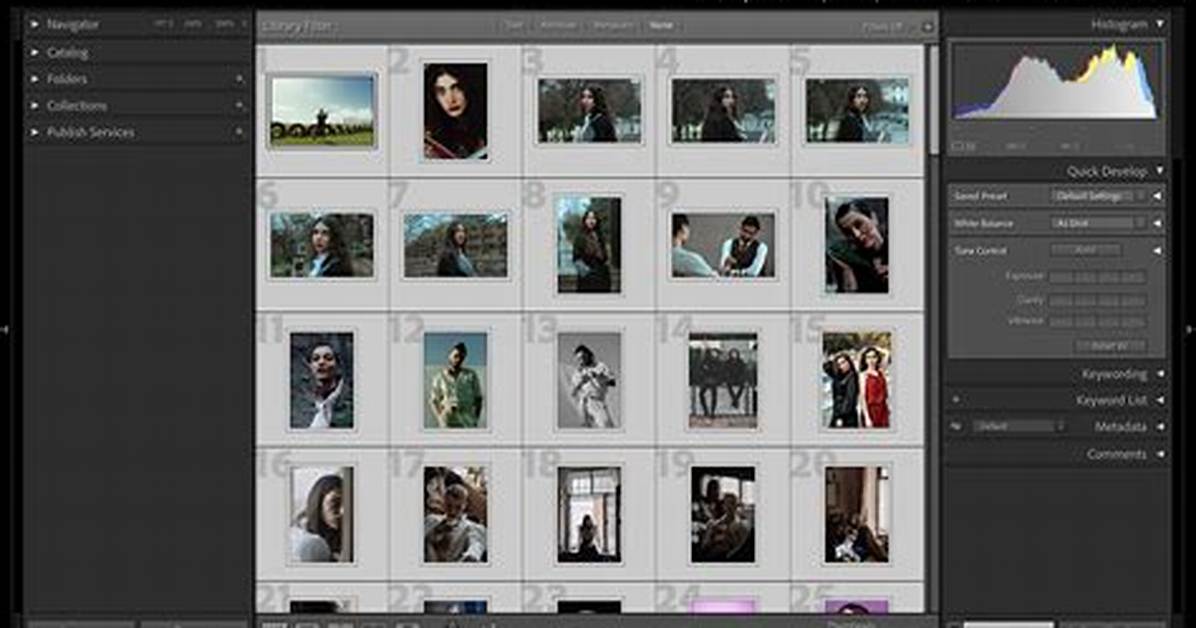This screenshot has height=628, width=1196.
Task: Expand the Navigator panel
Action: coord(34,24)
